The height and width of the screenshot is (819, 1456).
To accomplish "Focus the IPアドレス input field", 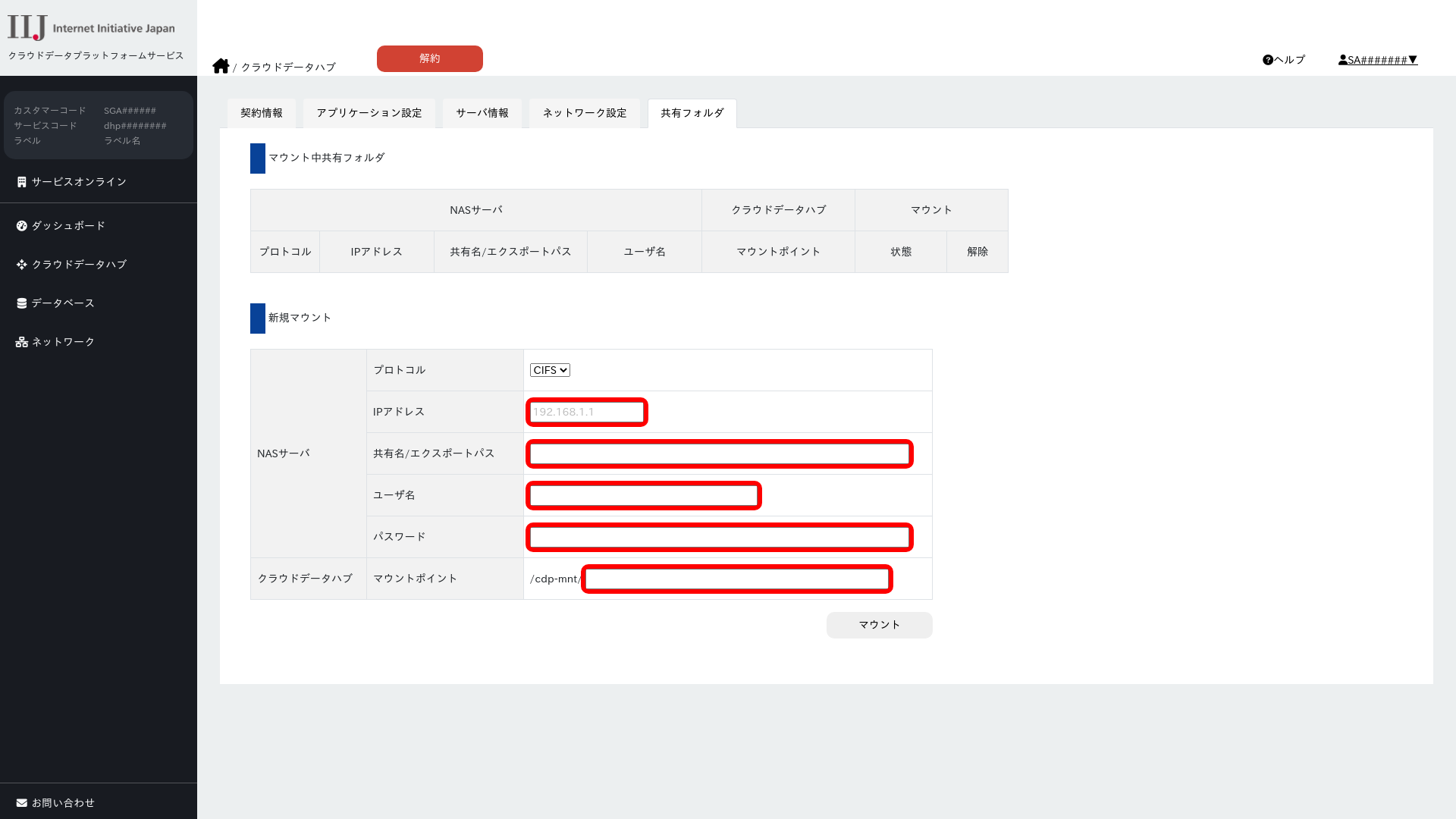I will [x=587, y=412].
